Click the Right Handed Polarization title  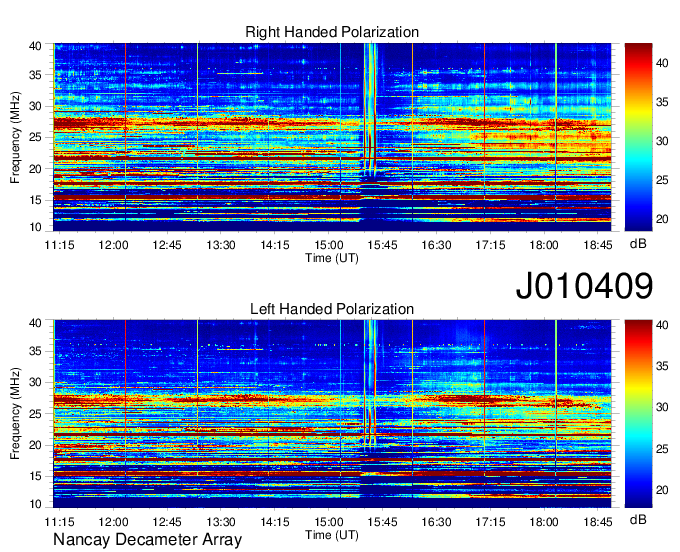click(332, 32)
